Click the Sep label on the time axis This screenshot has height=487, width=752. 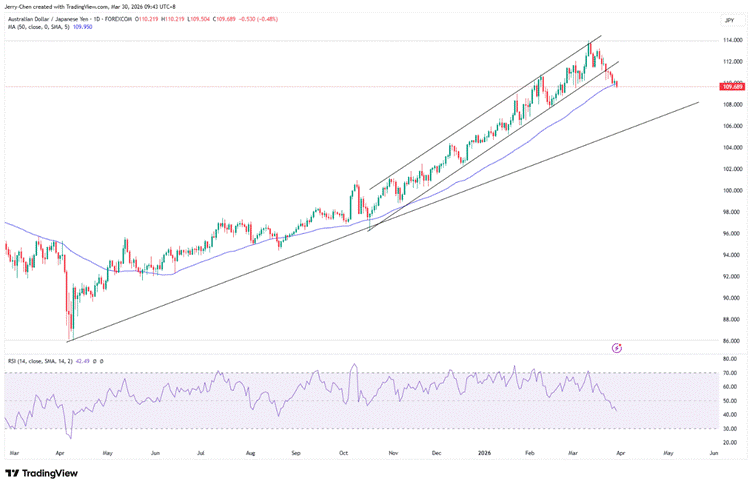(x=296, y=453)
